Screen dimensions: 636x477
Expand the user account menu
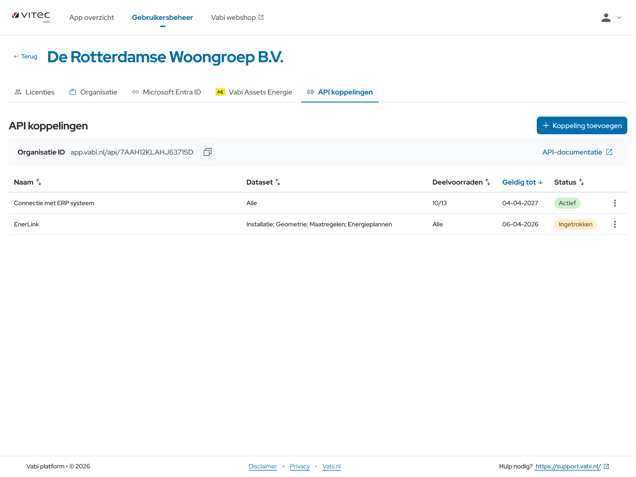[611, 17]
